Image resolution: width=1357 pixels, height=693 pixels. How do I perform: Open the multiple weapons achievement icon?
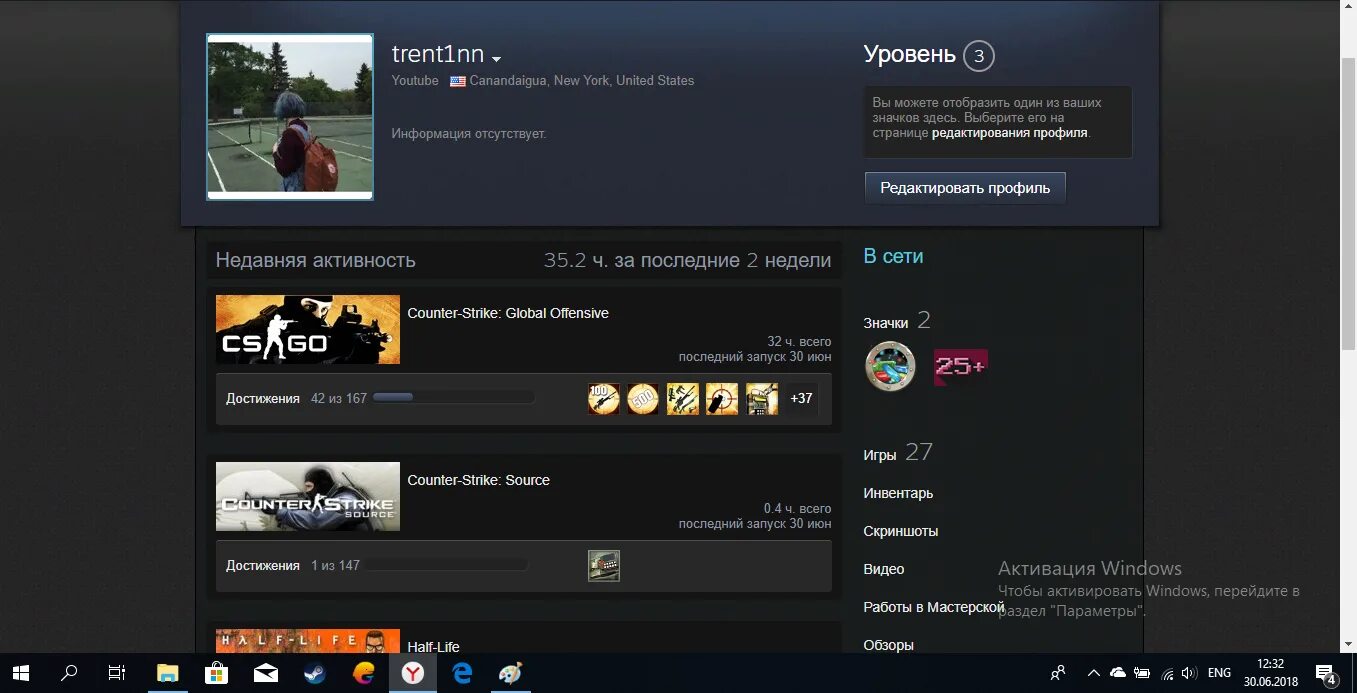(x=683, y=399)
